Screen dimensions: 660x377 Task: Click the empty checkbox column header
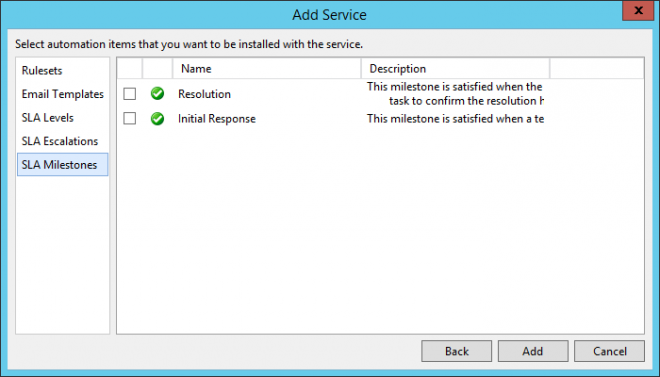130,69
